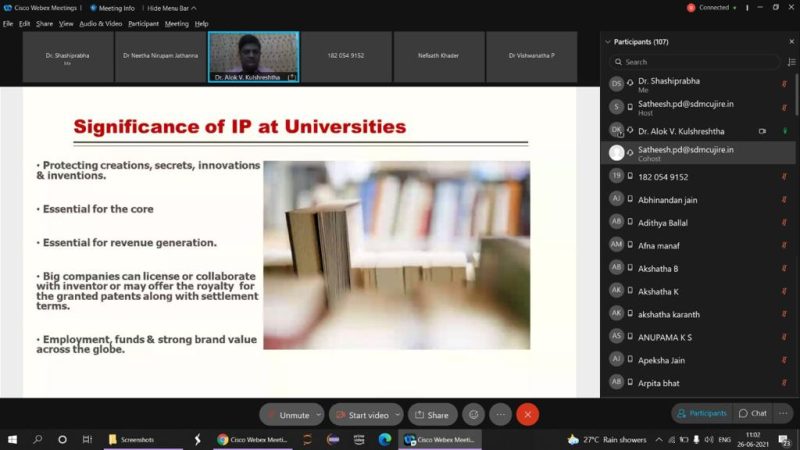
Task: Open More options in meeting controls
Action: (500, 414)
